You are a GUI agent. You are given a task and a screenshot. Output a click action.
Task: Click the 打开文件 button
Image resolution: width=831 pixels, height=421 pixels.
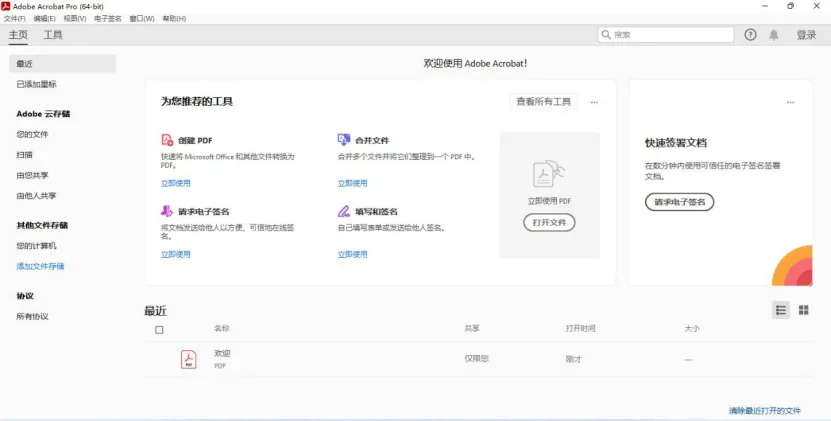(x=549, y=223)
